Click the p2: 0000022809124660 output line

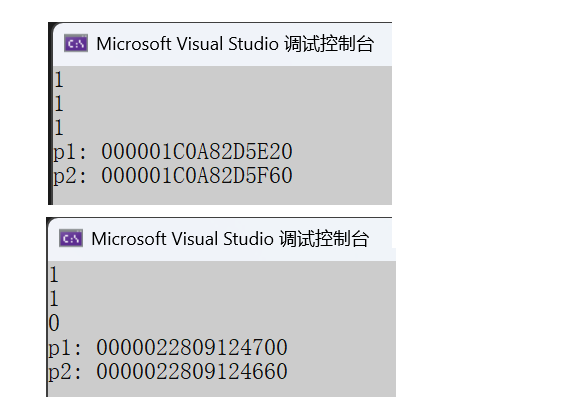pos(168,371)
